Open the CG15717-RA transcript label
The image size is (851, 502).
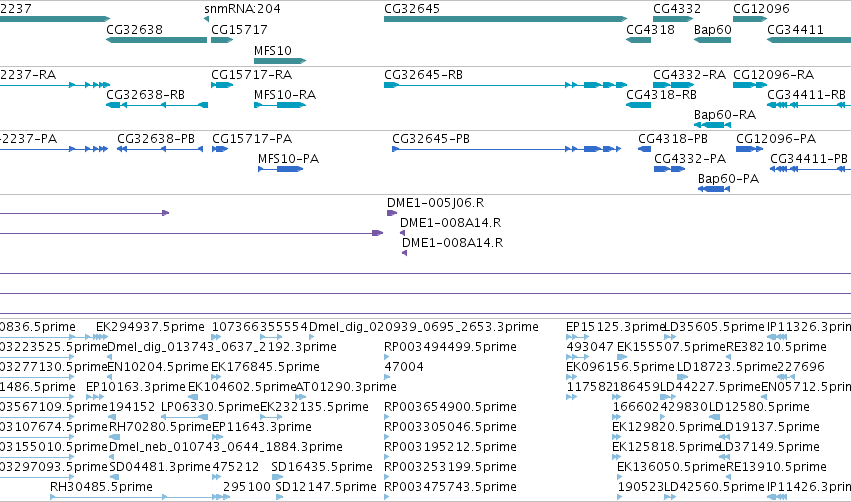[251, 74]
